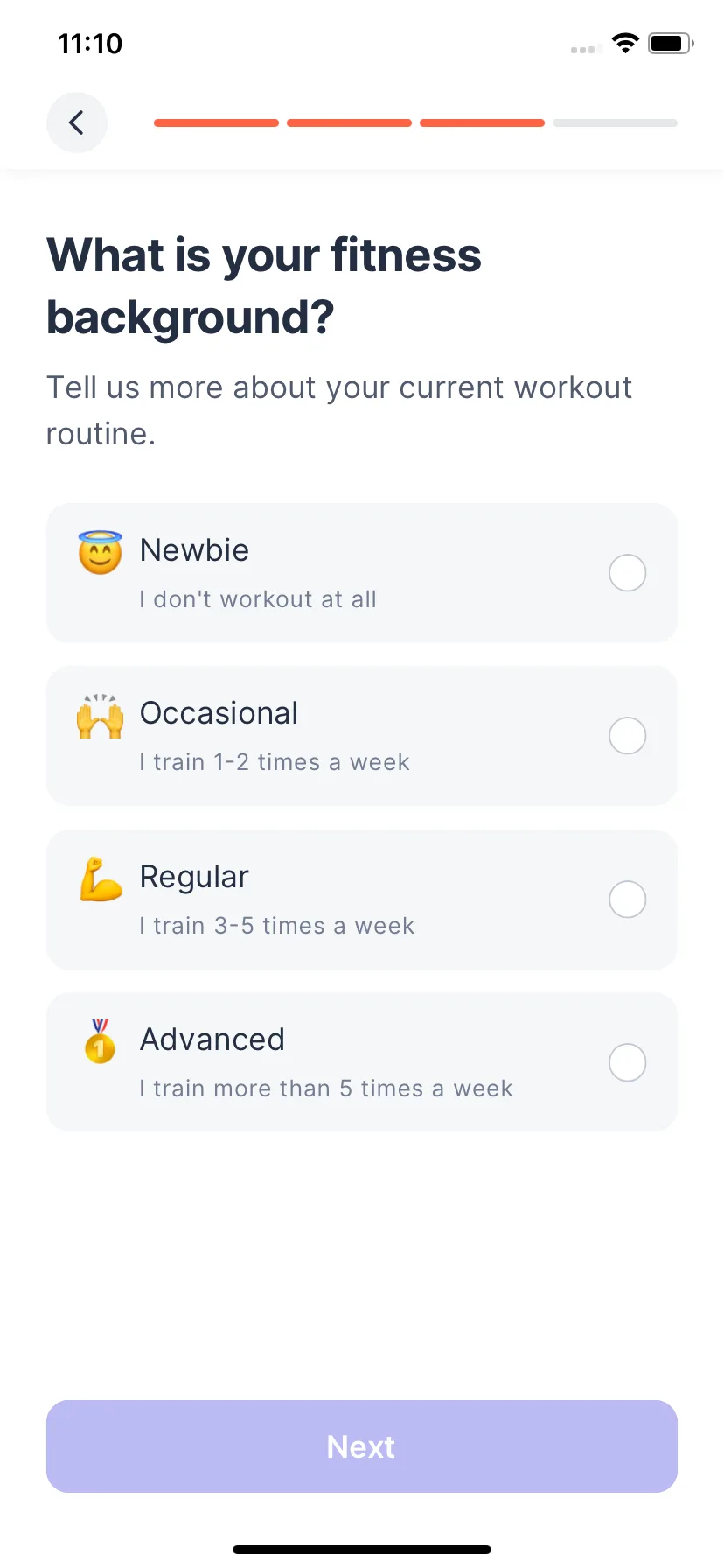Viewport: 724px width, 1568px height.
Task: Click the first orange progress segment
Action: pos(217,123)
